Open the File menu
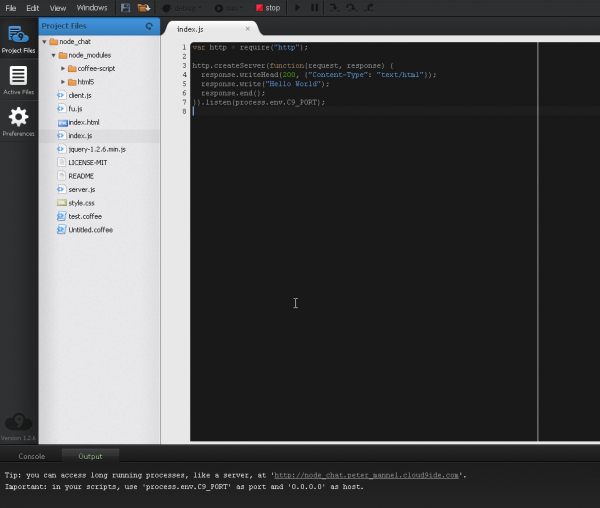Screen dimensions: 600x508 tap(11, 8)
